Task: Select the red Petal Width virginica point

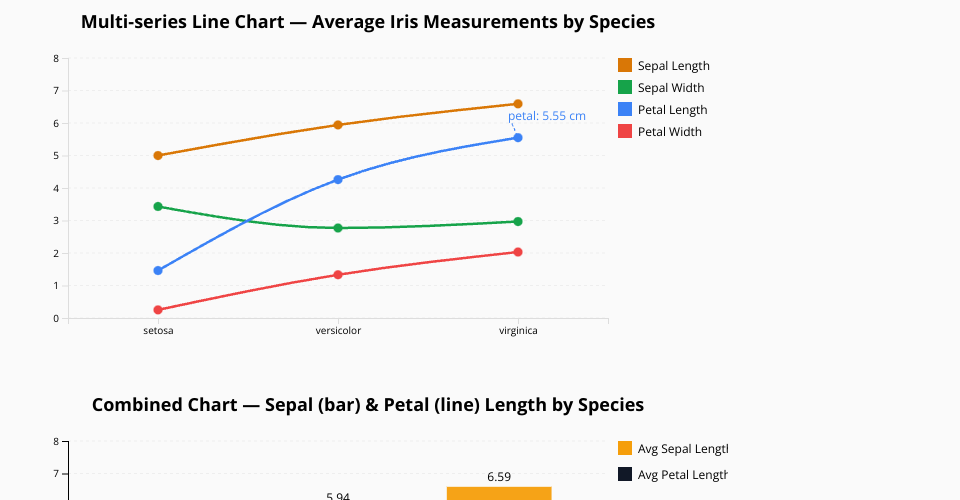Action: (518, 252)
